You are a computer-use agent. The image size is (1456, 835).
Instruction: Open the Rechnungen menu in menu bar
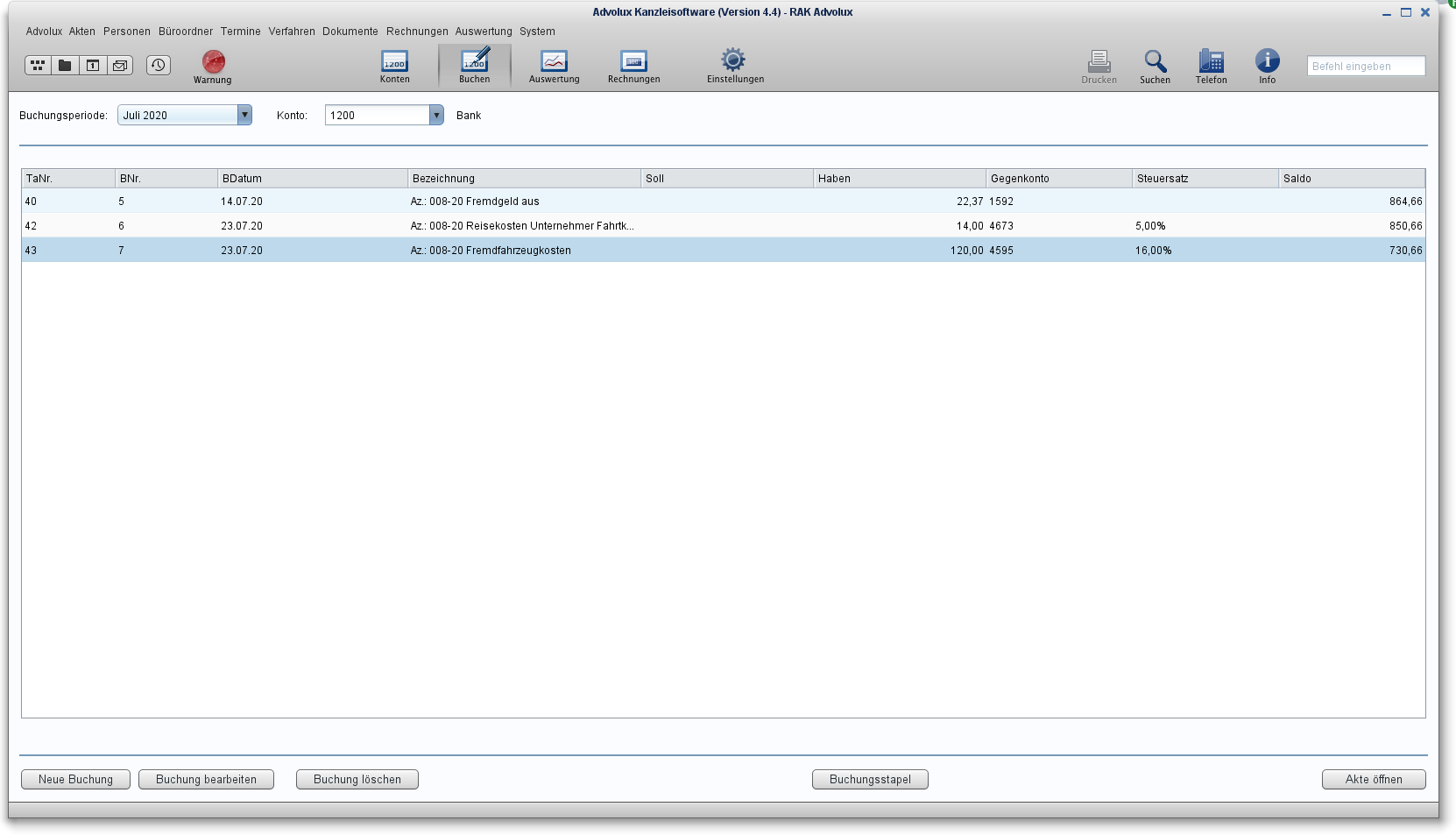[417, 32]
